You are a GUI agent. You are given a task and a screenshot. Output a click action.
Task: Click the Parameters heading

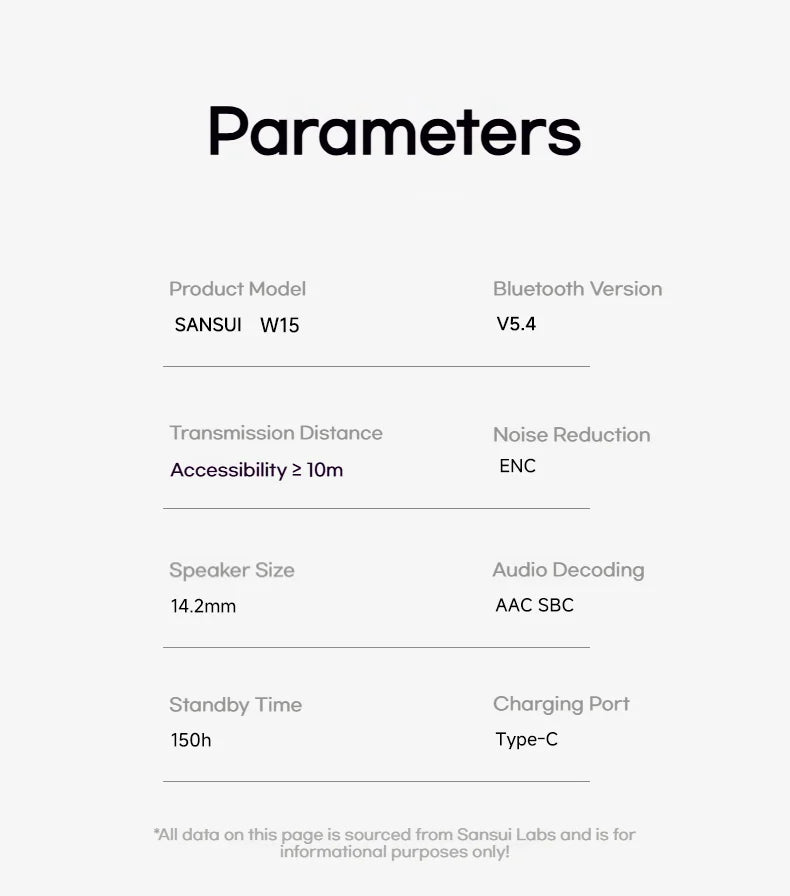pyautogui.click(x=394, y=132)
